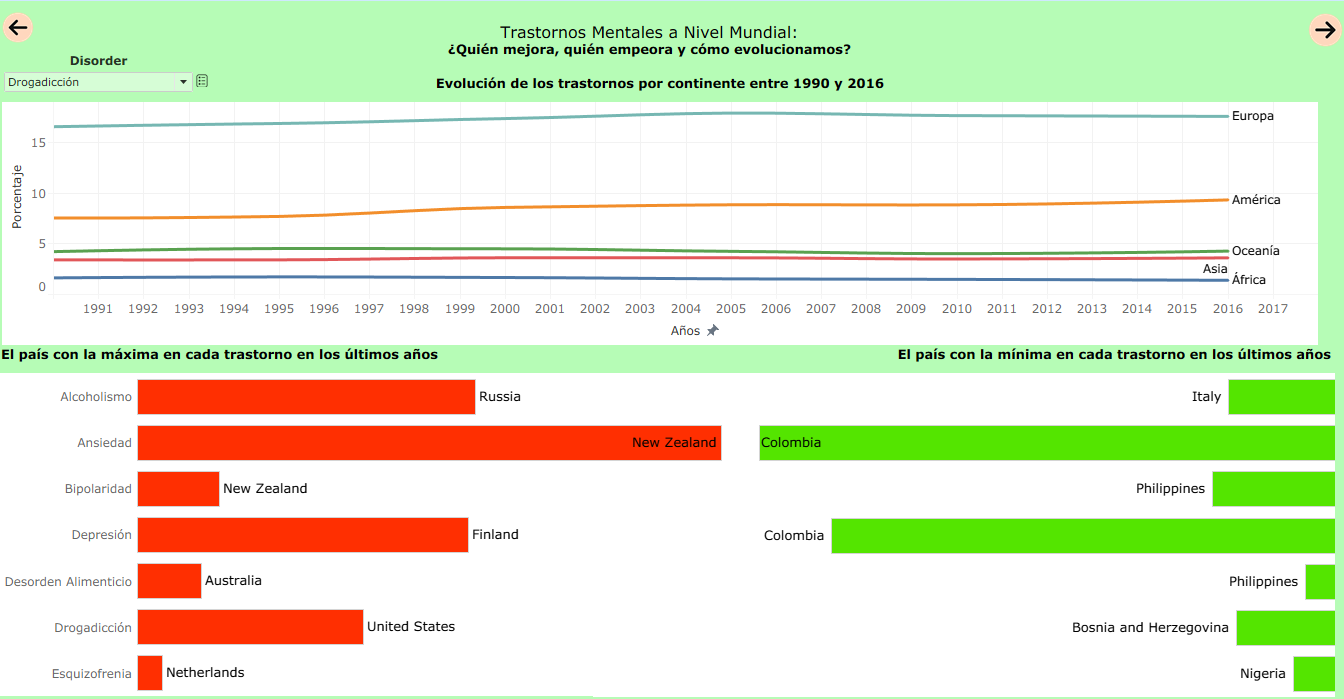1344x699 pixels.
Task: Click the forward arrow navigation button
Action: 1324,30
